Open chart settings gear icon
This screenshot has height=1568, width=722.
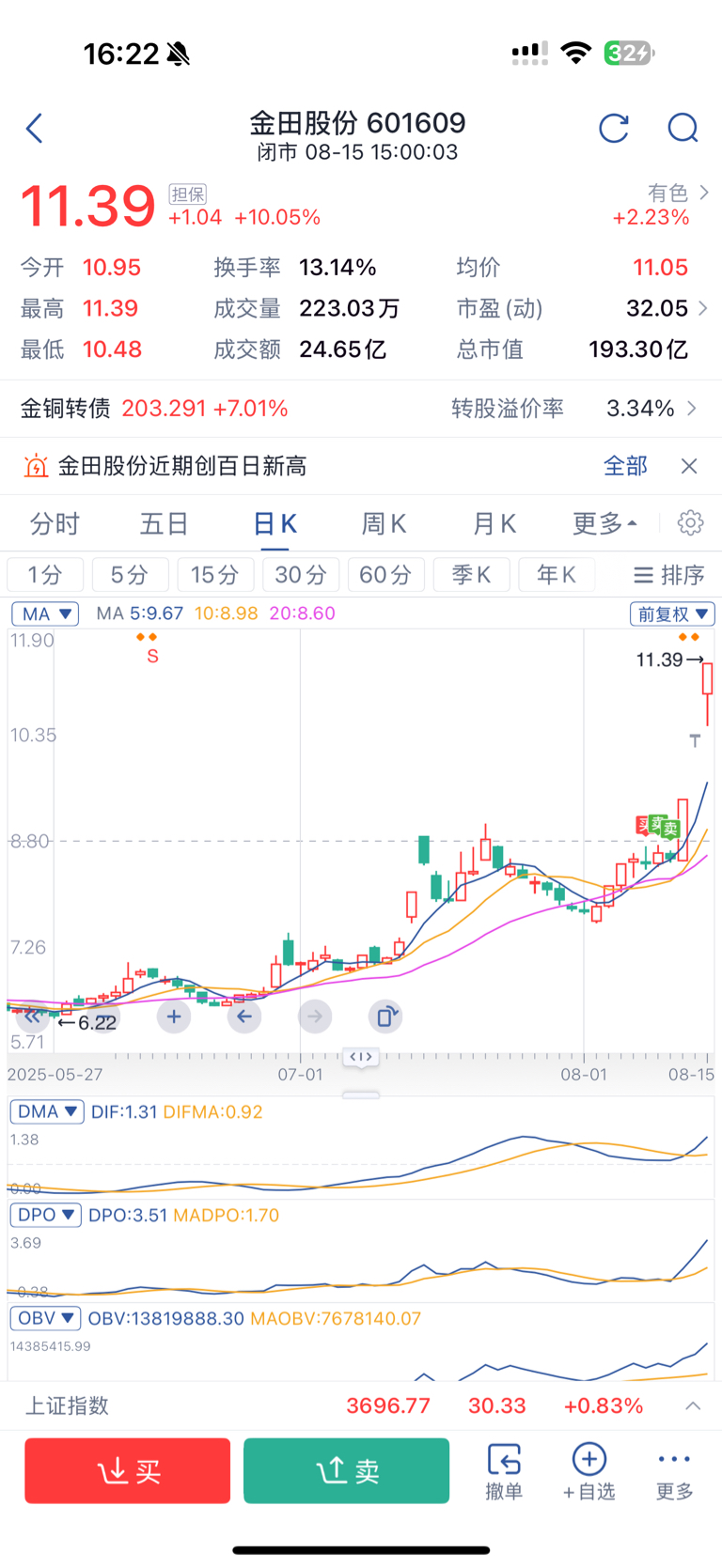coord(690,522)
